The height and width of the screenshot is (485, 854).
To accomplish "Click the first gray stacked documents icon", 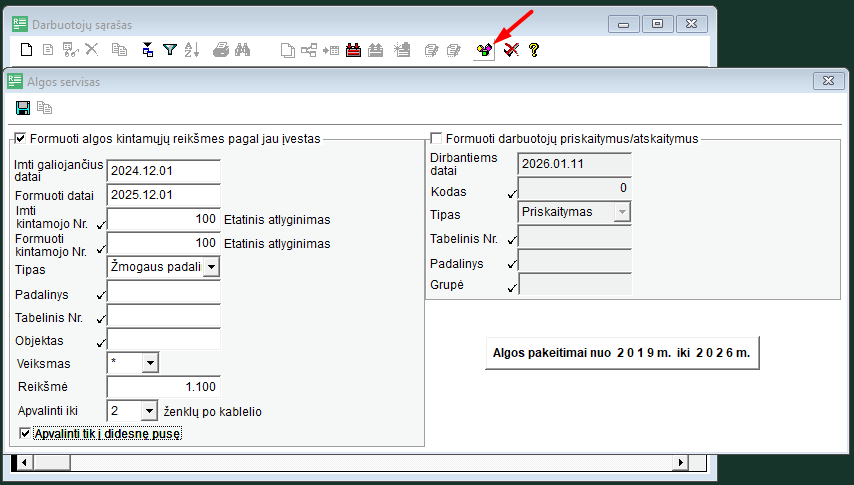I will [431, 51].
